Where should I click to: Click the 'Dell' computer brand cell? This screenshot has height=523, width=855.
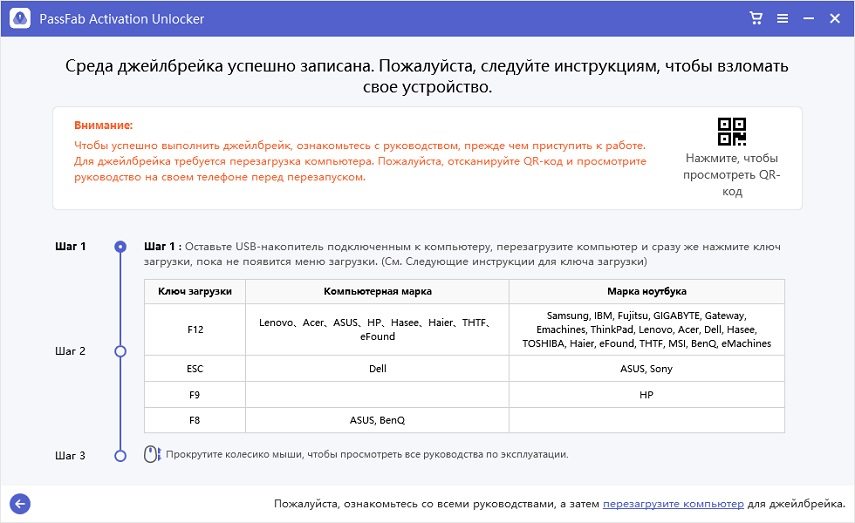(x=377, y=369)
